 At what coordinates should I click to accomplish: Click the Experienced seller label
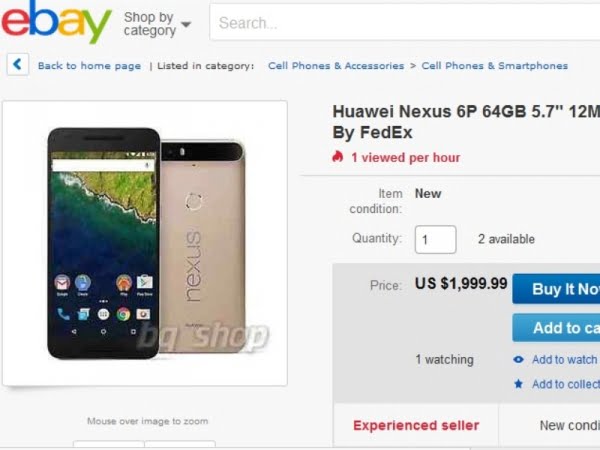[x=416, y=426]
